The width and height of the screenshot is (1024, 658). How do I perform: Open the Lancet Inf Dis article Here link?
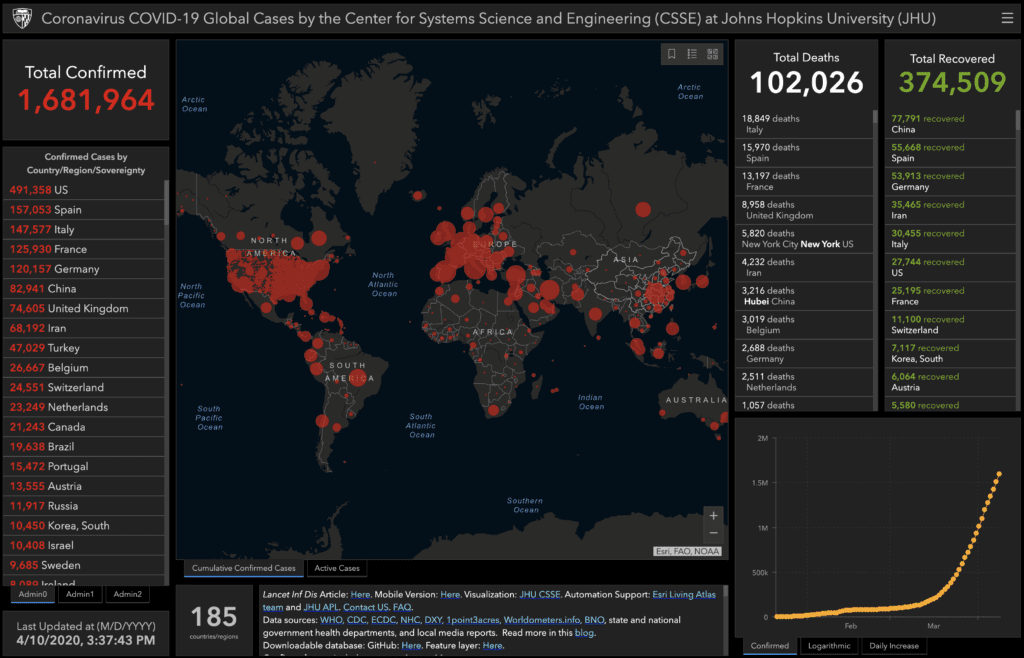360,595
